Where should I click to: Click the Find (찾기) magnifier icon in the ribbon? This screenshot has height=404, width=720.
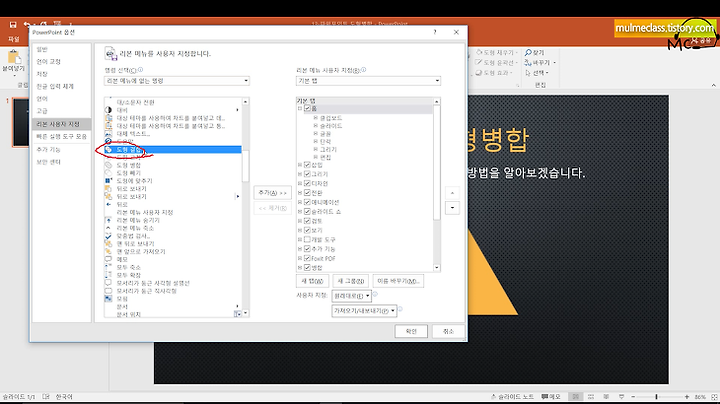click(x=528, y=53)
